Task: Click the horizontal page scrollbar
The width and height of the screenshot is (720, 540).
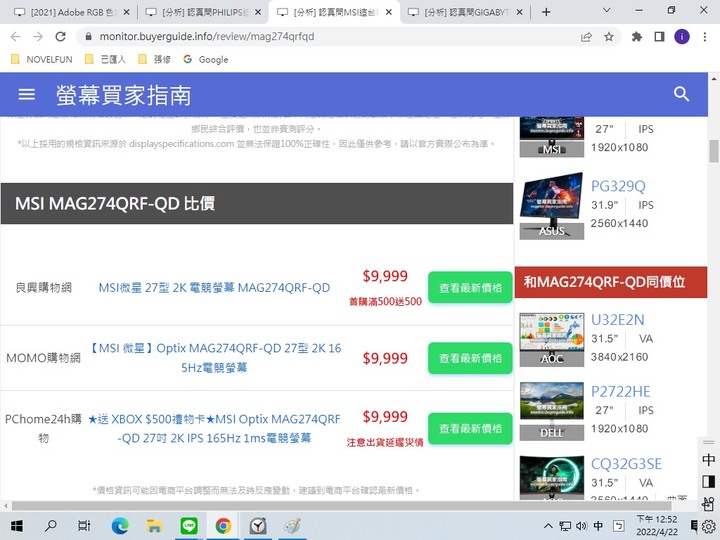Action: click(x=341, y=506)
